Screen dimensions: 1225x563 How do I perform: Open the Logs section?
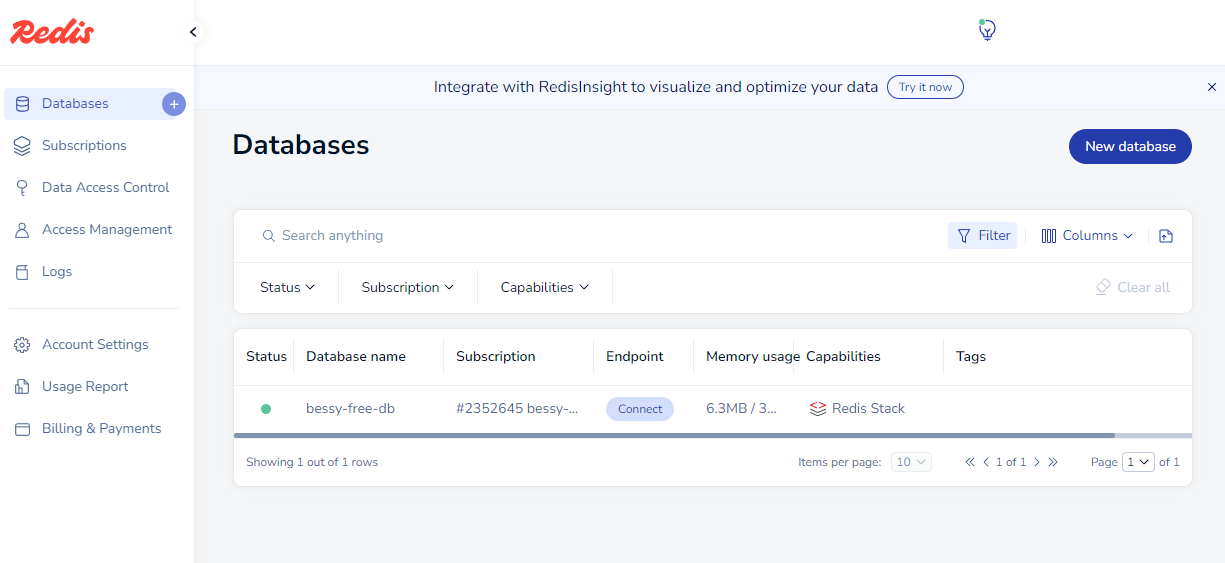click(x=57, y=271)
